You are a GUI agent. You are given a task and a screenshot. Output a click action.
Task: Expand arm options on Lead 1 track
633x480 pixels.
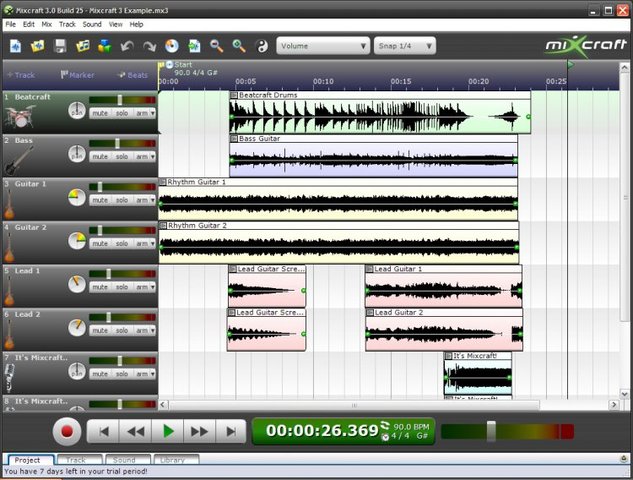click(153, 287)
